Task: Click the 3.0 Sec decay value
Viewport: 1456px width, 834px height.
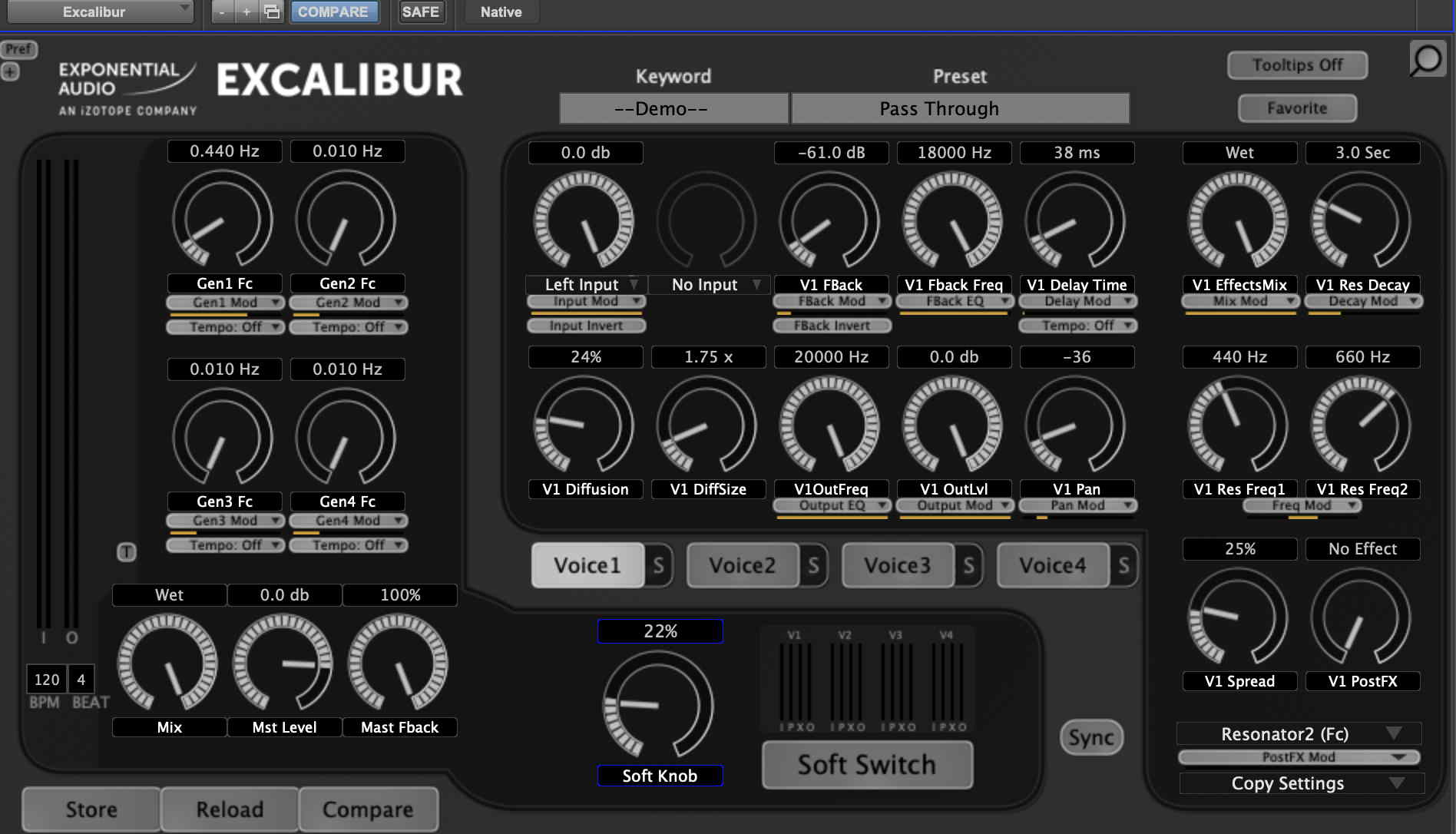Action: 1362,152
